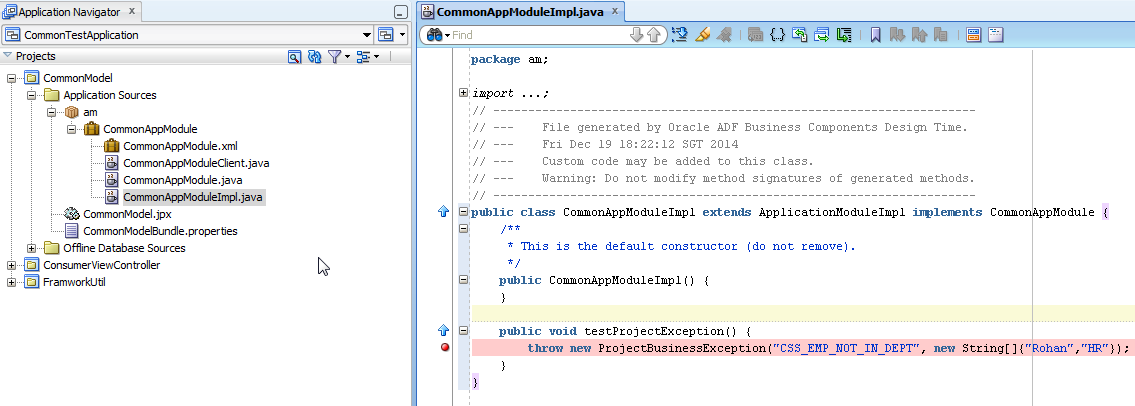Collapse the CommonAppModuleImpl class code block
The height and width of the screenshot is (406, 1135).
[463, 212]
